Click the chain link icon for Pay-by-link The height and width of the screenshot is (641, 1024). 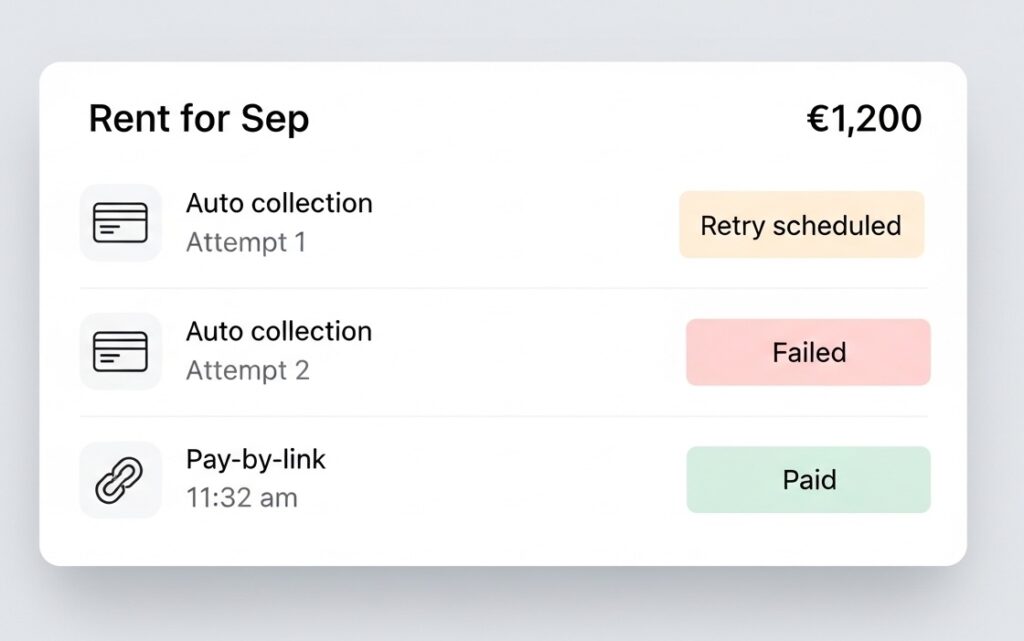point(120,480)
